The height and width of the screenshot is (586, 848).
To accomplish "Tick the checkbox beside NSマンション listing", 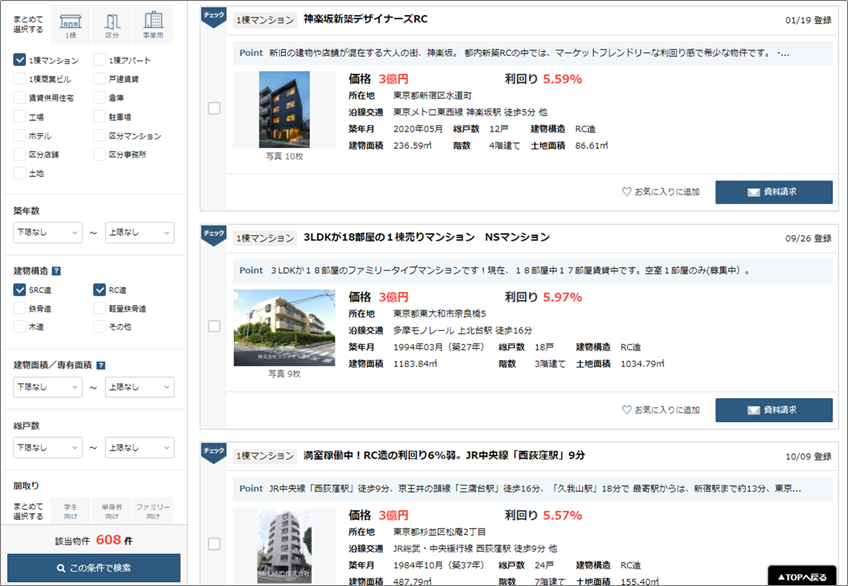I will coord(214,326).
